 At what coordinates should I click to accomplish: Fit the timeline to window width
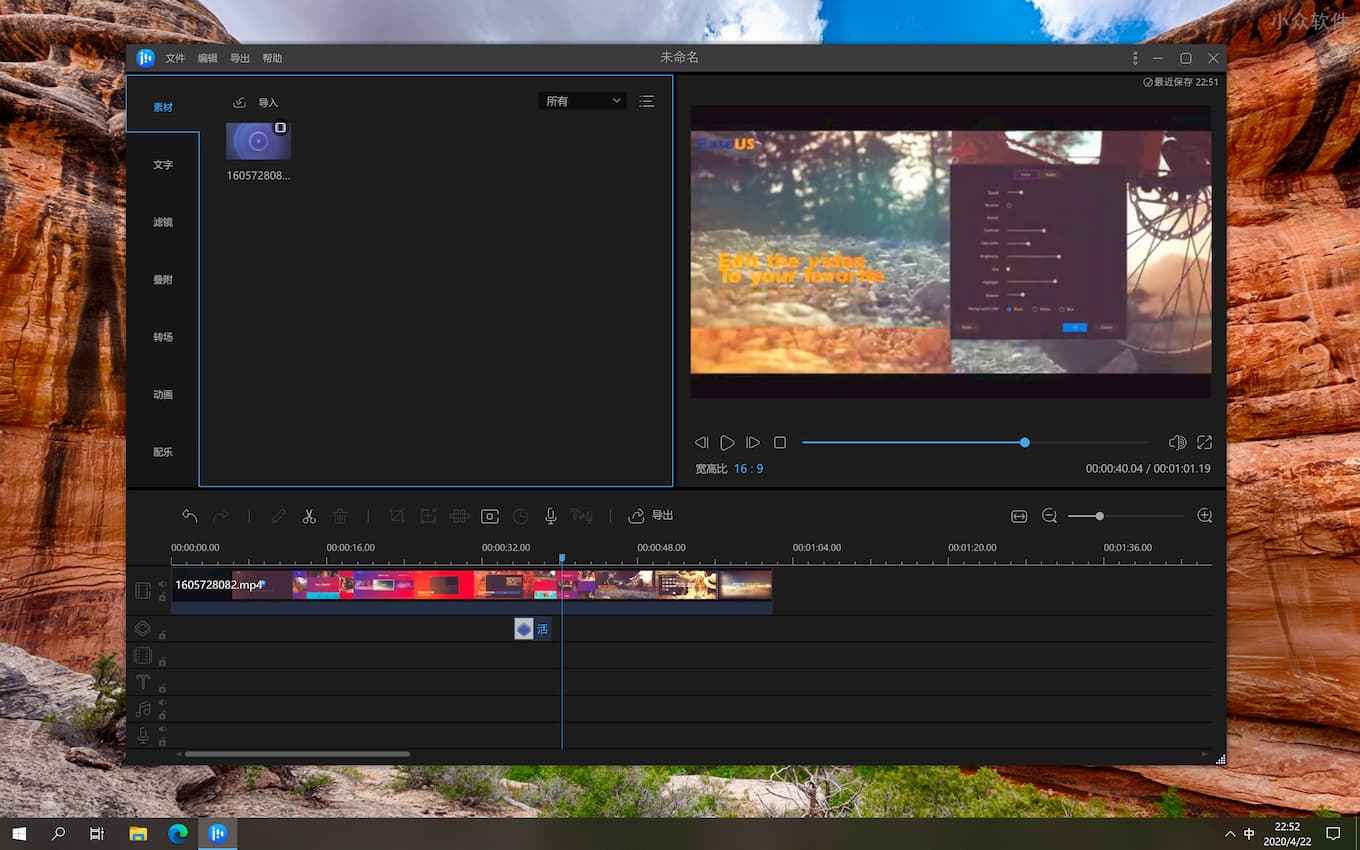pos(1019,516)
